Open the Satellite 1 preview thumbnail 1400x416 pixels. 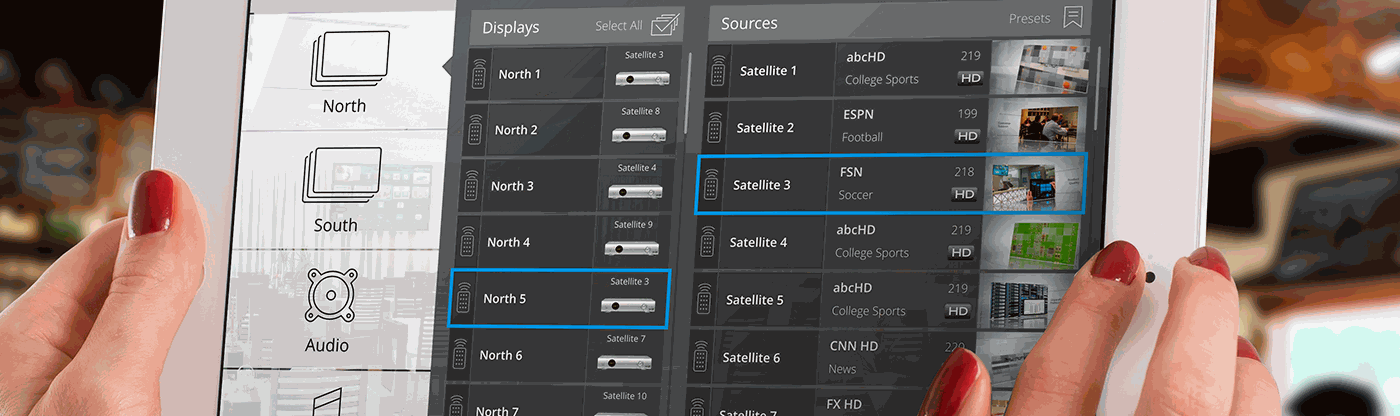(1041, 69)
